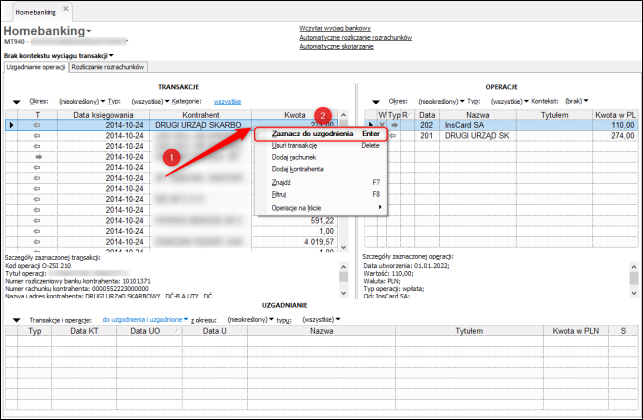Sort Uzgadnianie by 'Data KT' column
The width and height of the screenshot is (643, 420).
tap(84, 331)
